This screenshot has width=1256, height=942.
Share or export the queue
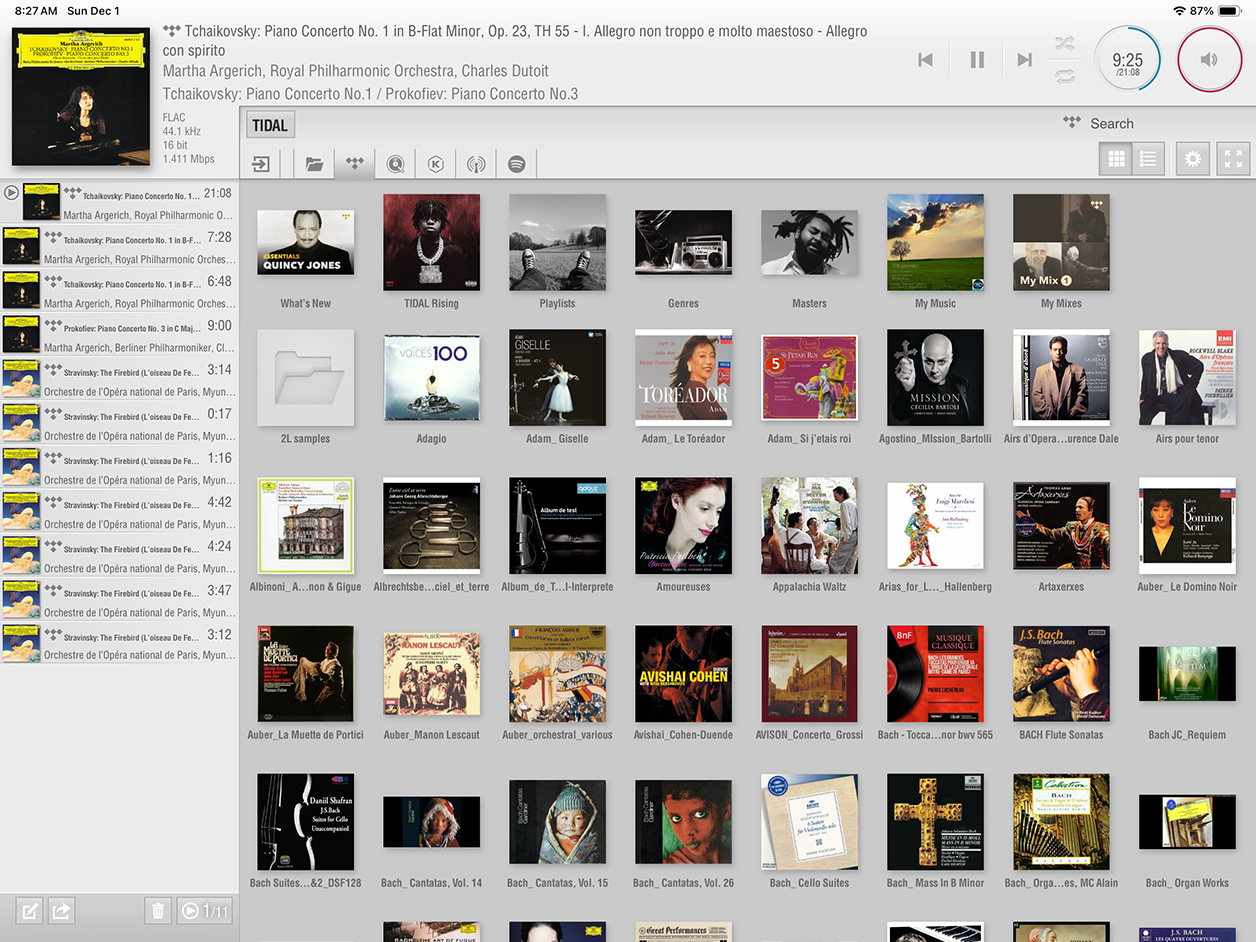(62, 911)
